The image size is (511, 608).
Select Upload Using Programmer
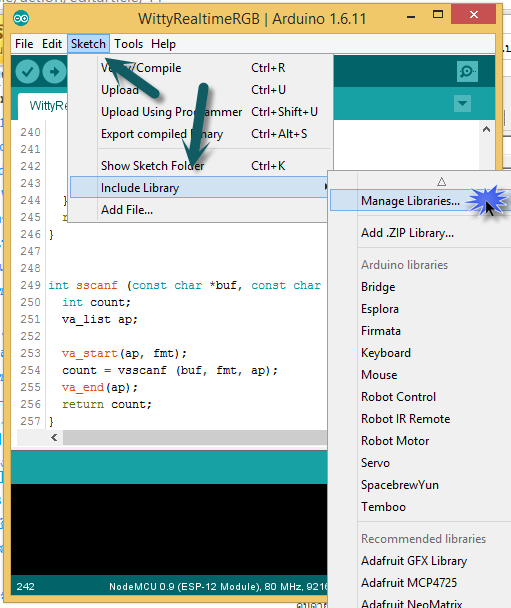tap(200, 112)
